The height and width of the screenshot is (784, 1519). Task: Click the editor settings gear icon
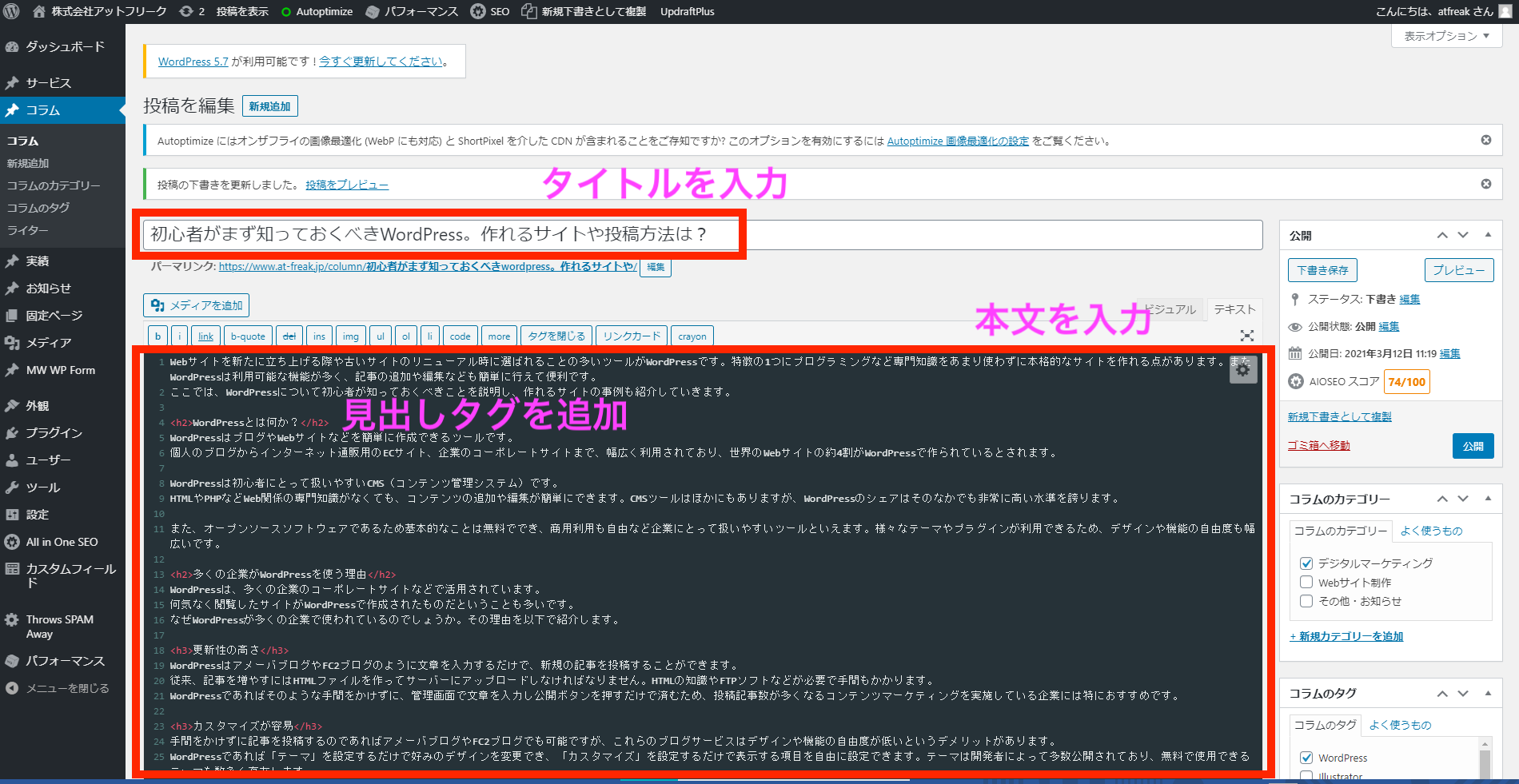(x=1243, y=370)
